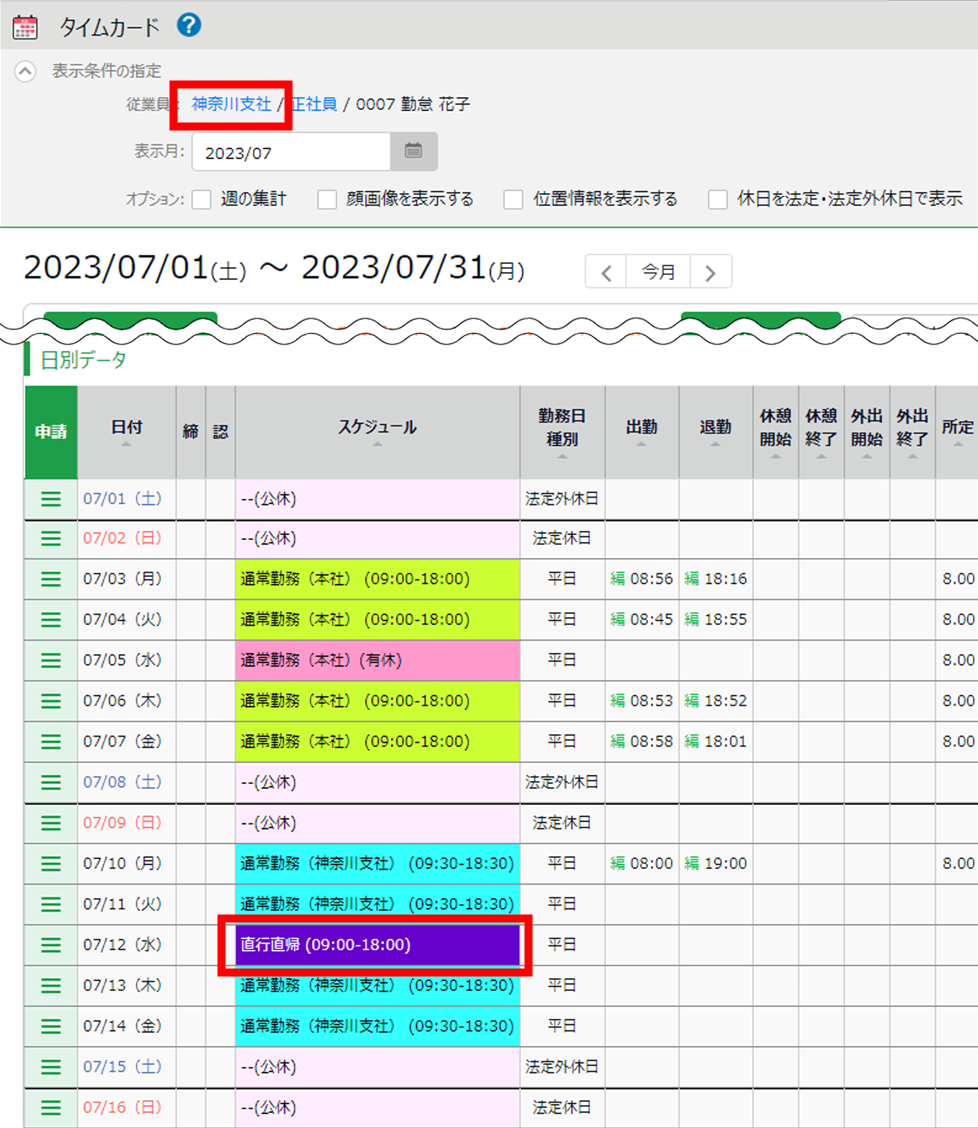Viewport: 978px width, 1128px height.
Task: Open the request menu for 07/05 row
Action: click(51, 661)
